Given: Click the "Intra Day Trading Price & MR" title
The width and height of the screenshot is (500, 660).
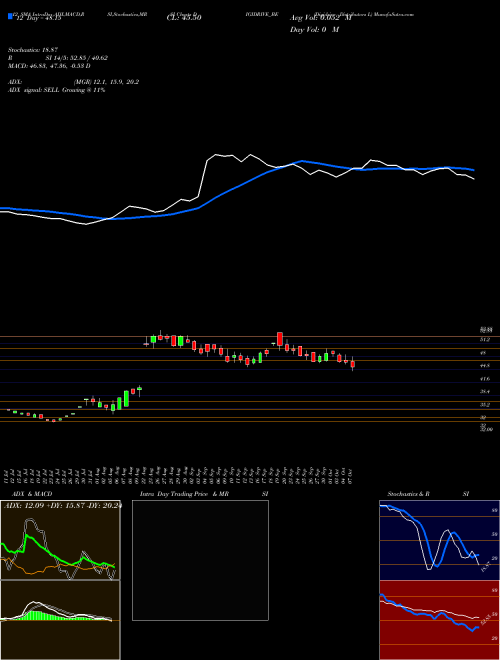Looking at the screenshot, I should point(184,494).
